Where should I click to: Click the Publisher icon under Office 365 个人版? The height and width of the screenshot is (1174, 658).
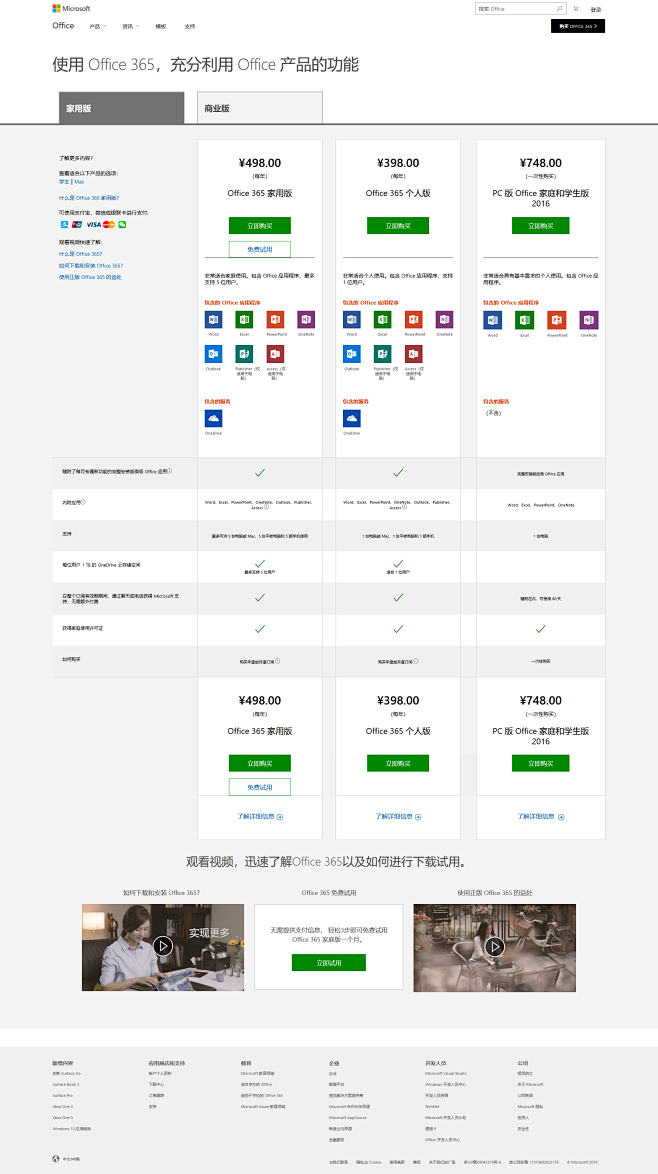[383, 354]
